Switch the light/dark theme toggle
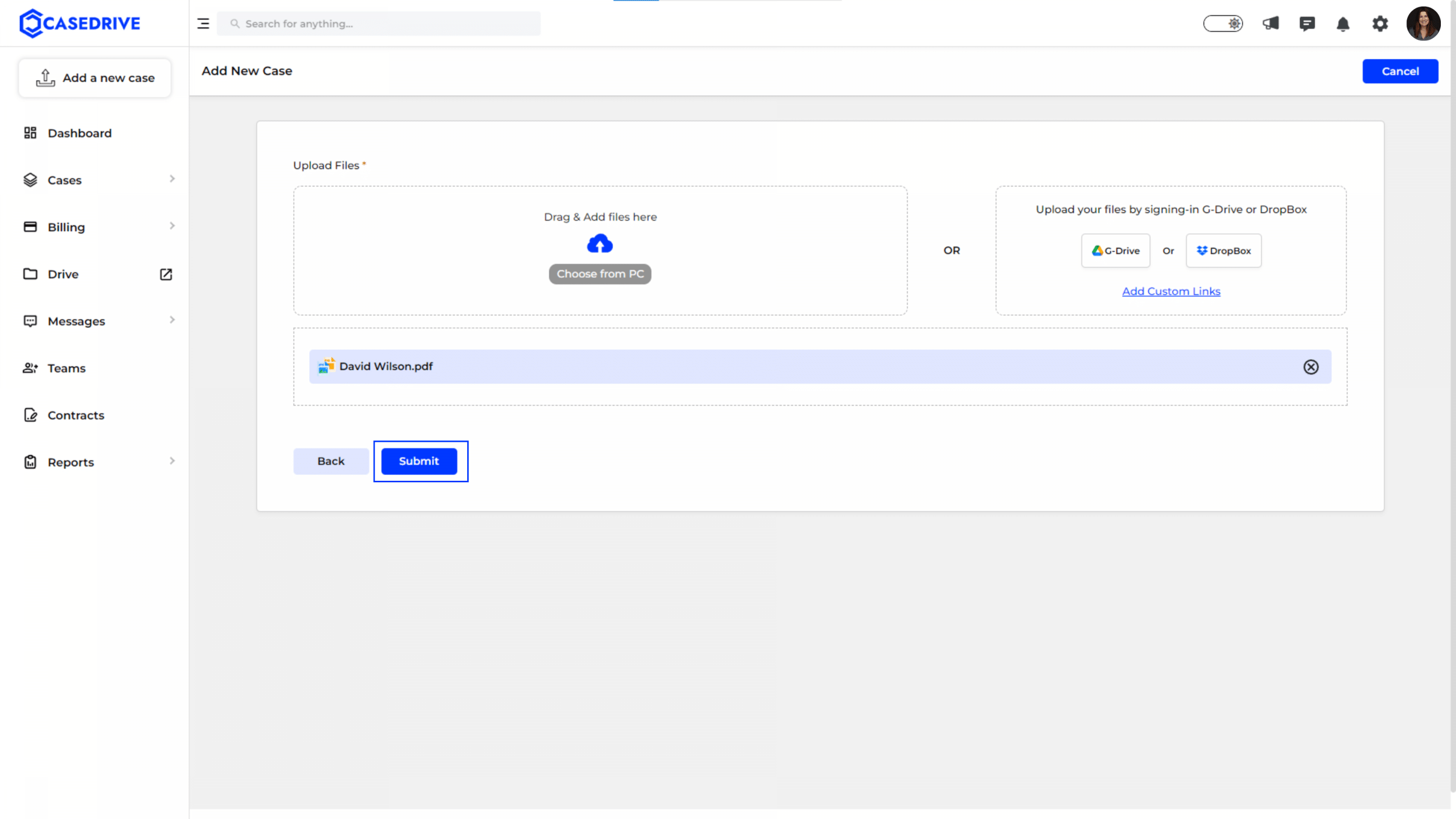1456x819 pixels. click(x=1222, y=24)
